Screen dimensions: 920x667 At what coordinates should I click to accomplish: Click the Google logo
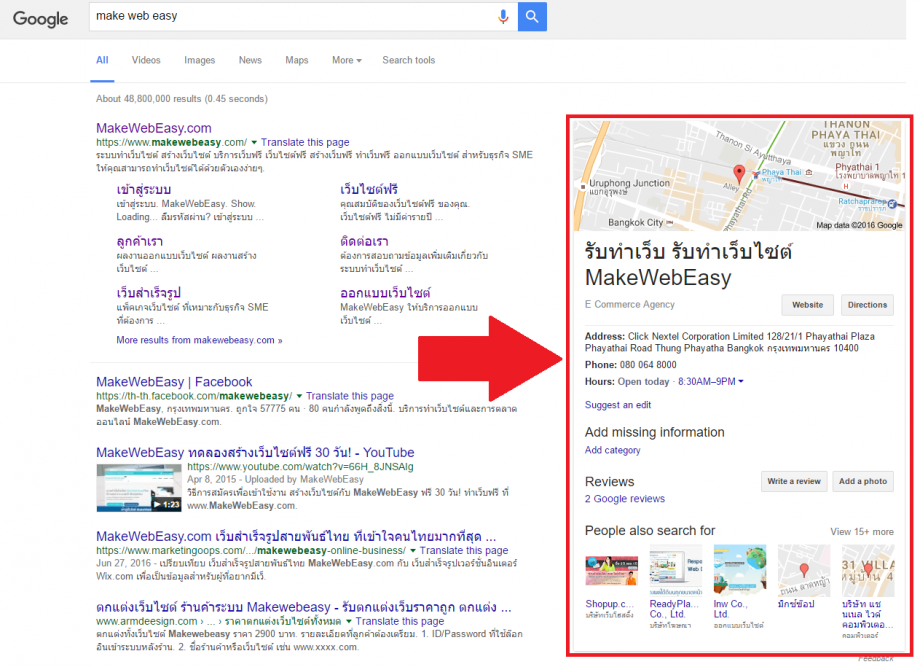click(x=39, y=18)
